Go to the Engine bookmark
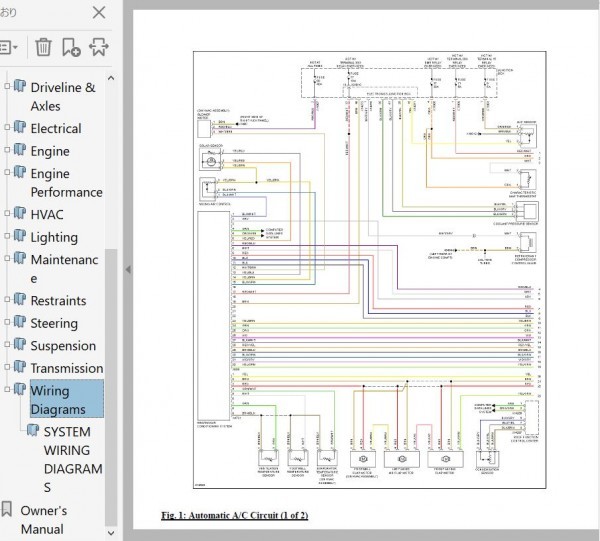The width and height of the screenshot is (600, 541). pos(50,151)
